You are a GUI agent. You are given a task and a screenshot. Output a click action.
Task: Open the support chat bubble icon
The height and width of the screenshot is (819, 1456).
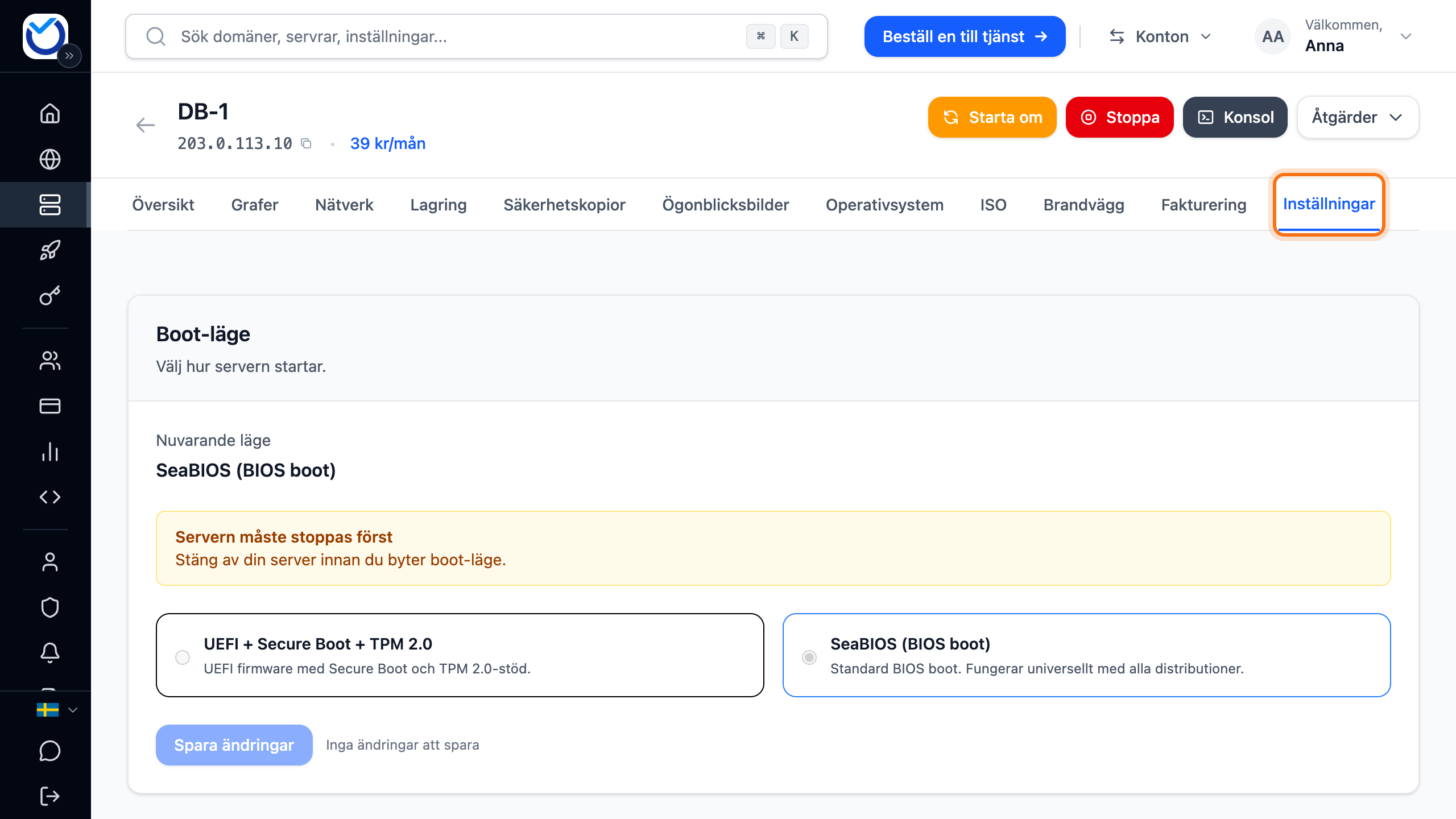click(x=50, y=751)
